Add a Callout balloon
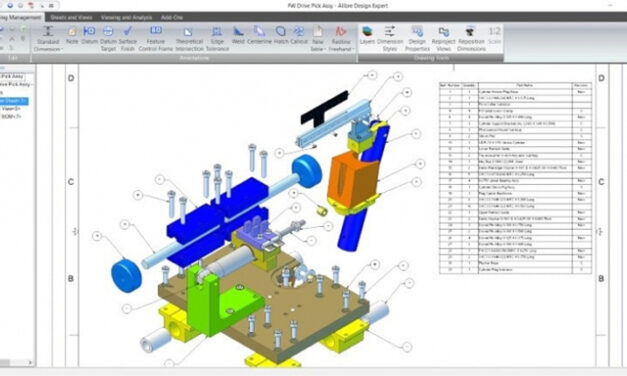 [299, 35]
